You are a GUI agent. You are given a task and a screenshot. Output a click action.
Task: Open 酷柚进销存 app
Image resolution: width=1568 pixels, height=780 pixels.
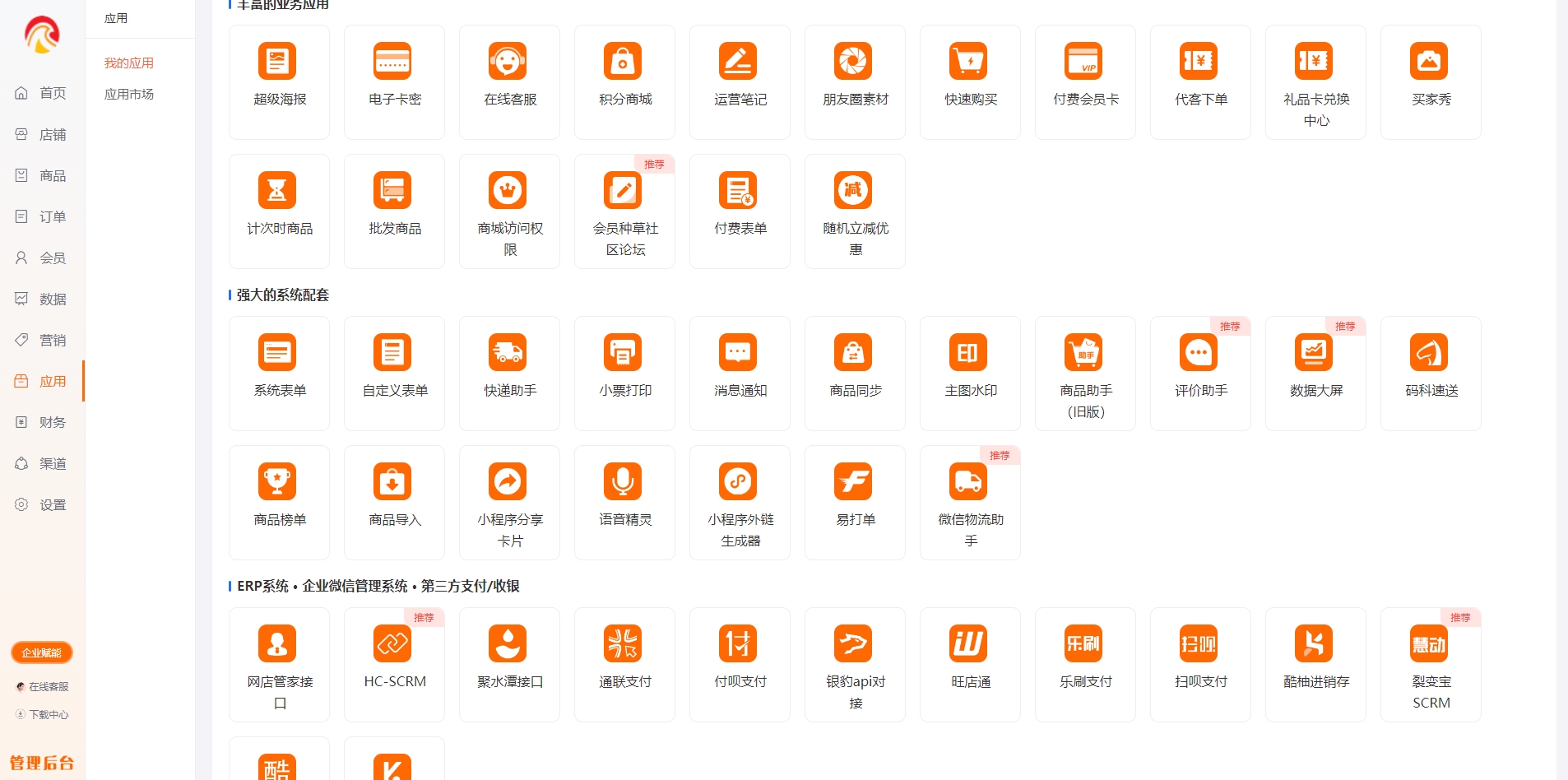point(1315,665)
